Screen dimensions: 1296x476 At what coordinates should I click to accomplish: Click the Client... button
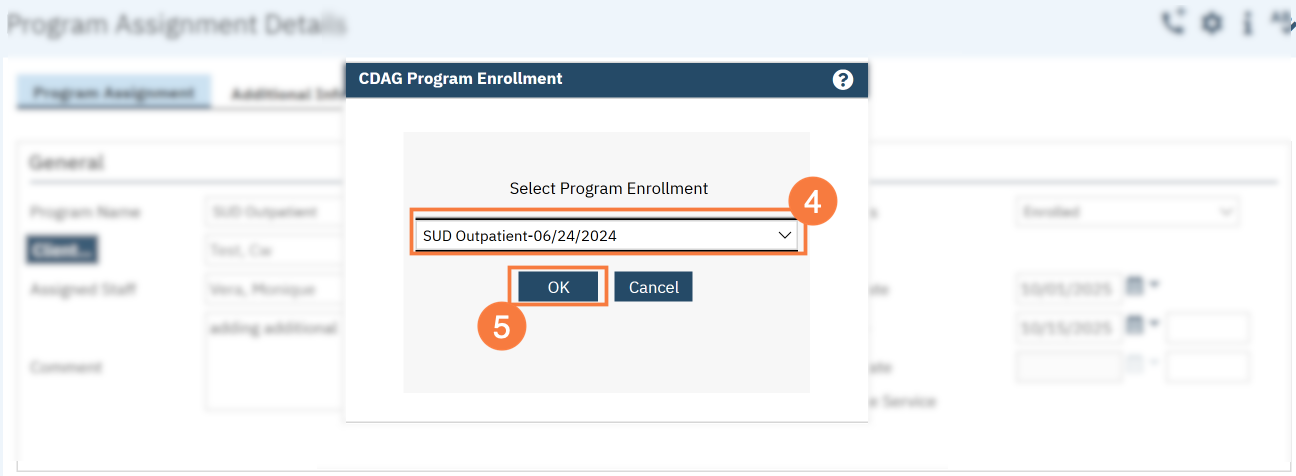[63, 249]
